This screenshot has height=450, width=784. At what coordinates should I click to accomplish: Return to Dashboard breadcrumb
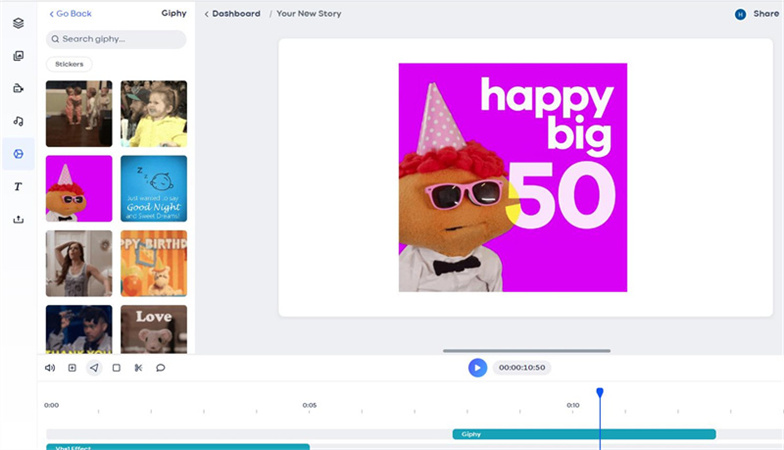pos(232,14)
